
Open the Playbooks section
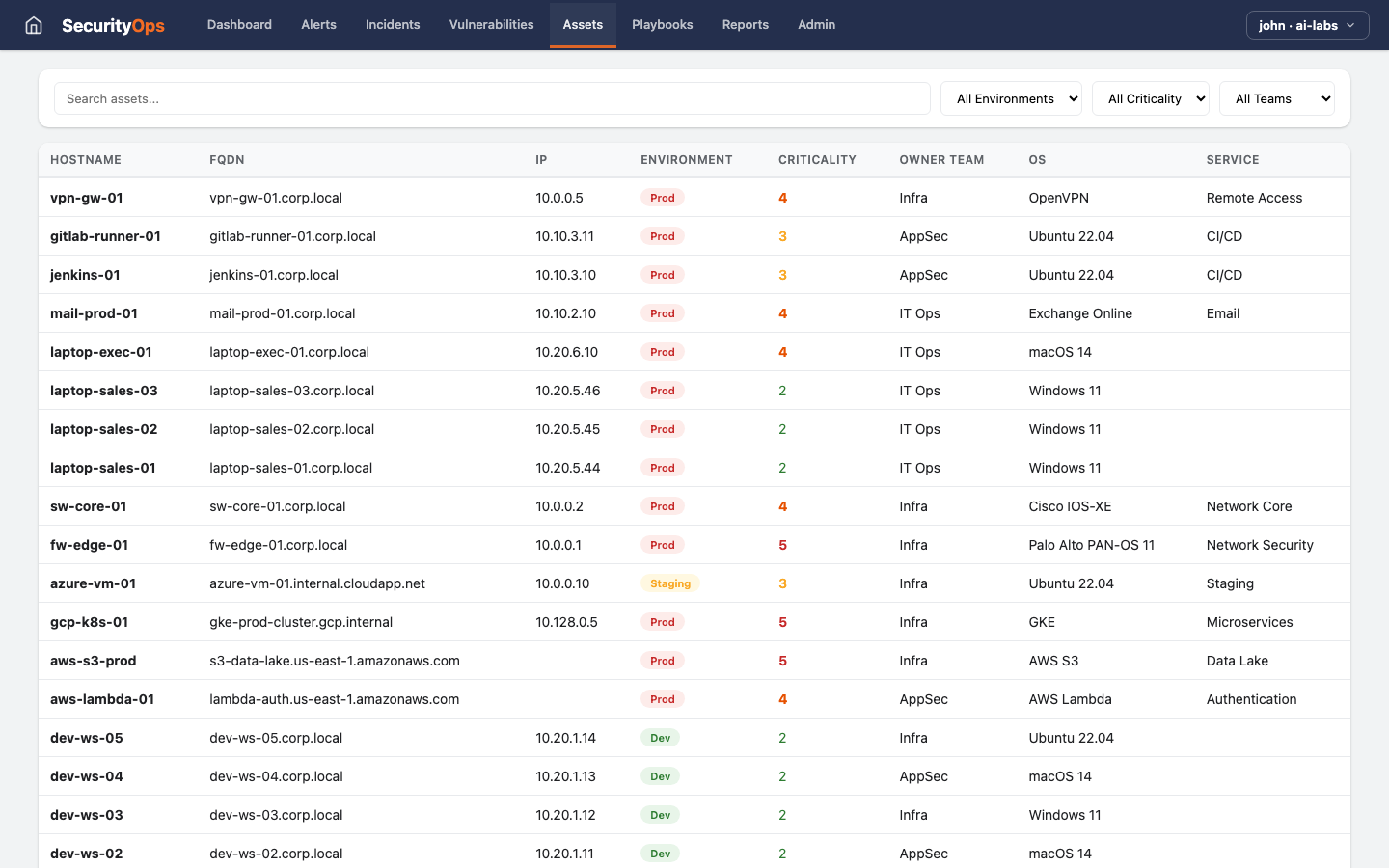[x=662, y=24]
